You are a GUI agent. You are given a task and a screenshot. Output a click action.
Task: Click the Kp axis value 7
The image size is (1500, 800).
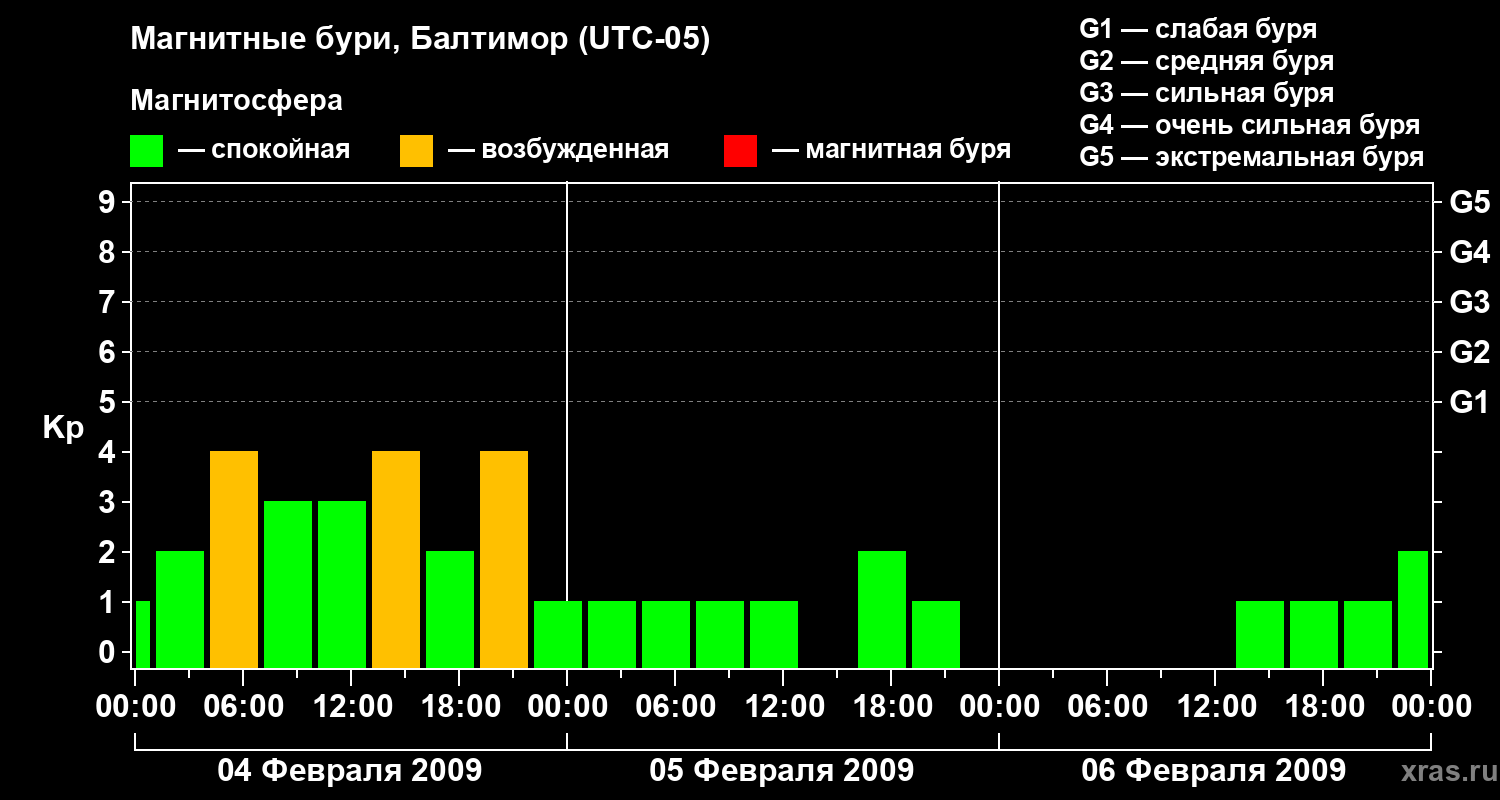(x=109, y=302)
